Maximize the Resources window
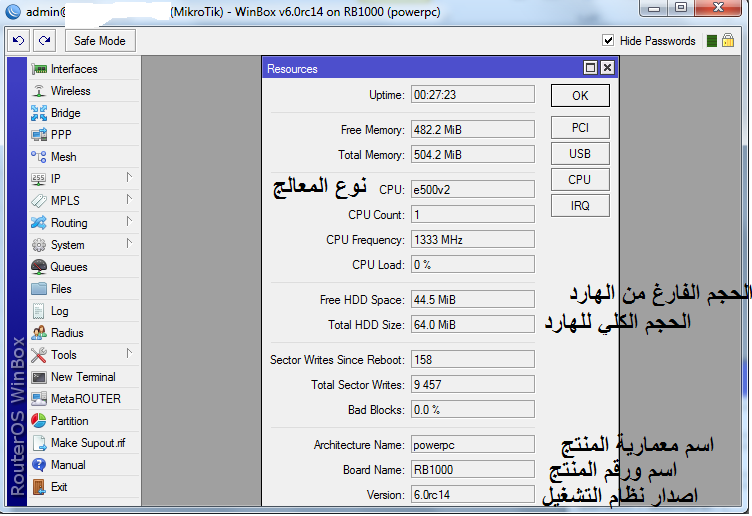The height and width of the screenshot is (516, 752). tap(591, 68)
